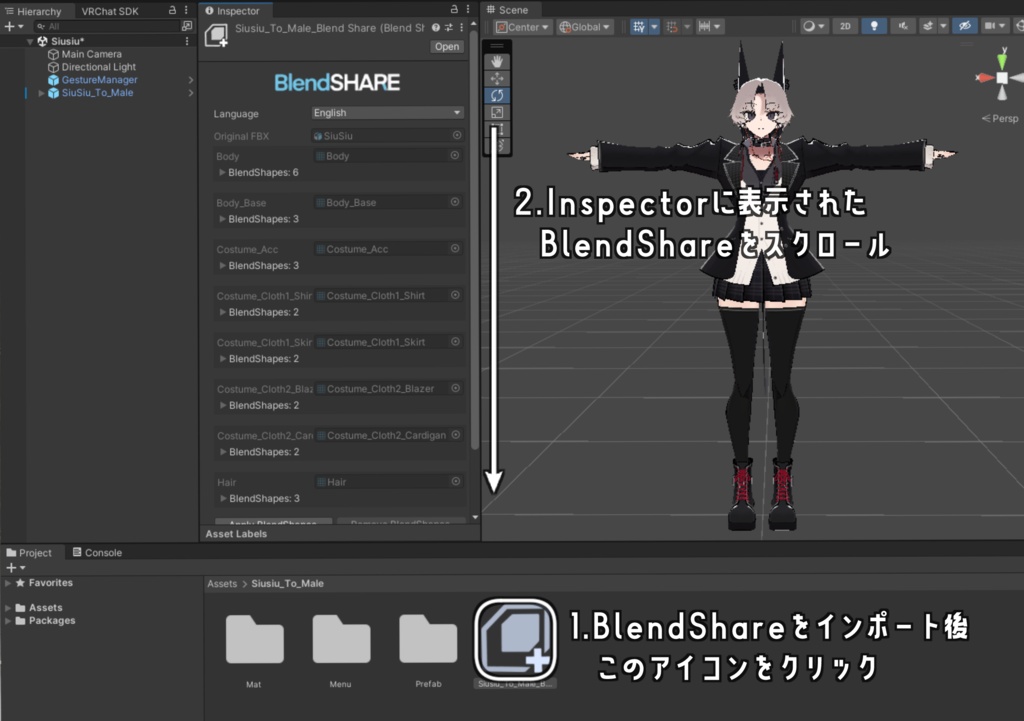The height and width of the screenshot is (721, 1024).
Task: Toggle scene lighting bulb icon
Action: coord(874,26)
